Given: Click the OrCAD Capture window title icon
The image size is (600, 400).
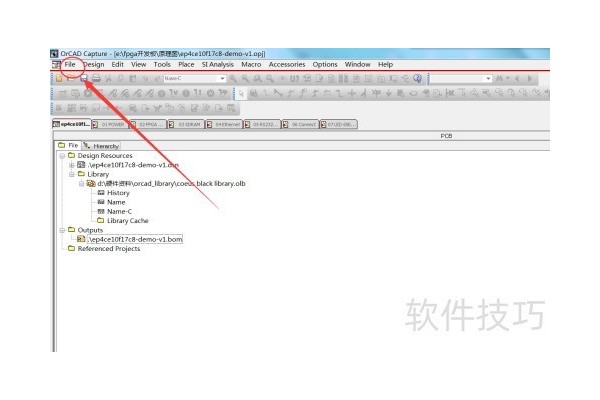Looking at the screenshot, I should coord(55,54).
